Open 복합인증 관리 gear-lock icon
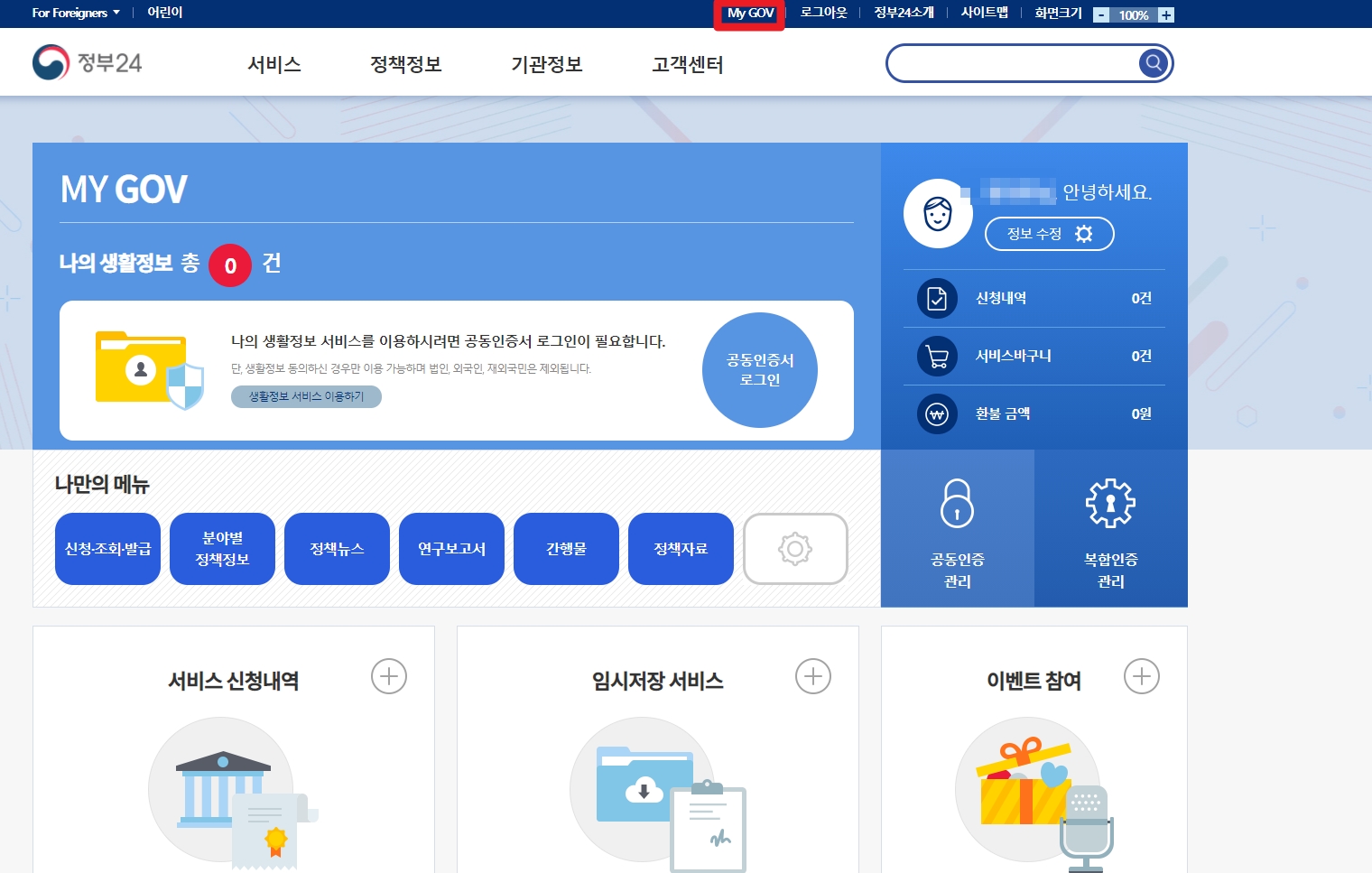Image resolution: width=1372 pixels, height=873 pixels. click(x=1110, y=503)
